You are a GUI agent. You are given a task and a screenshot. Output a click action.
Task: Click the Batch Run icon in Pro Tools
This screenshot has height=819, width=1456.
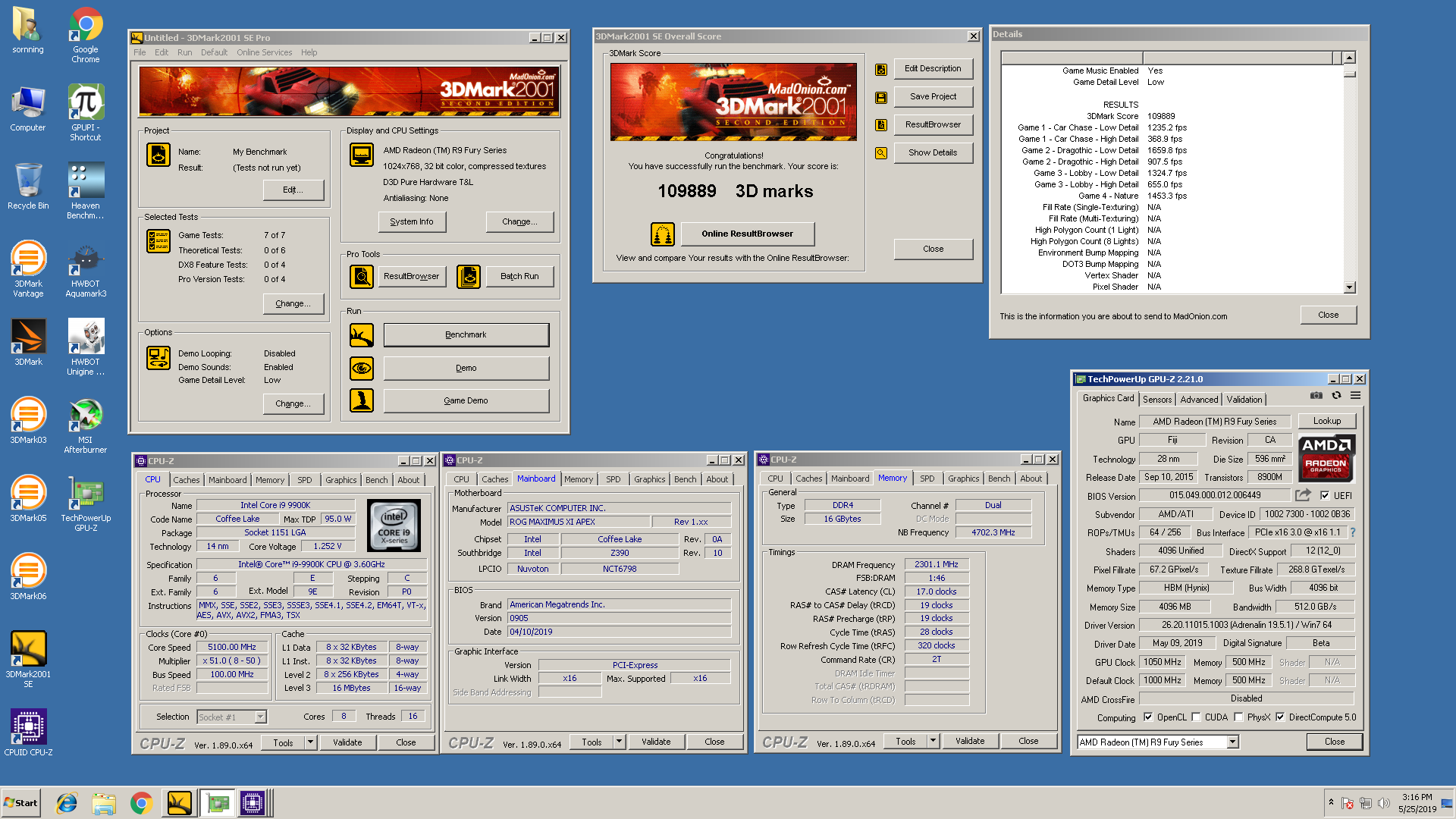click(x=469, y=277)
